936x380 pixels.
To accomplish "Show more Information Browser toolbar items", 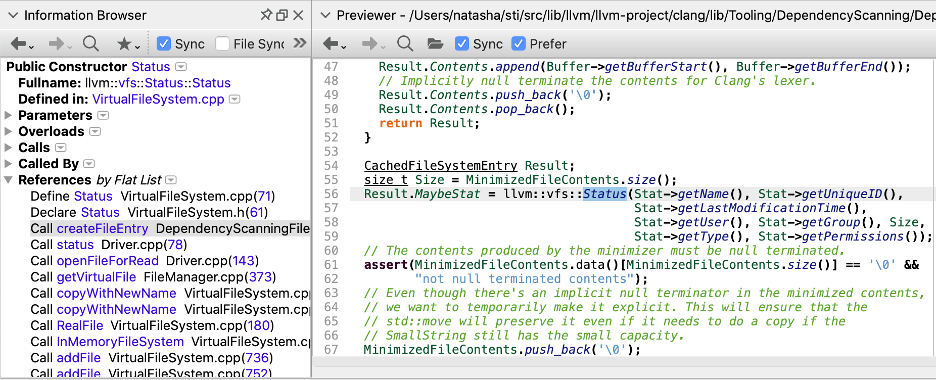I will 300,43.
